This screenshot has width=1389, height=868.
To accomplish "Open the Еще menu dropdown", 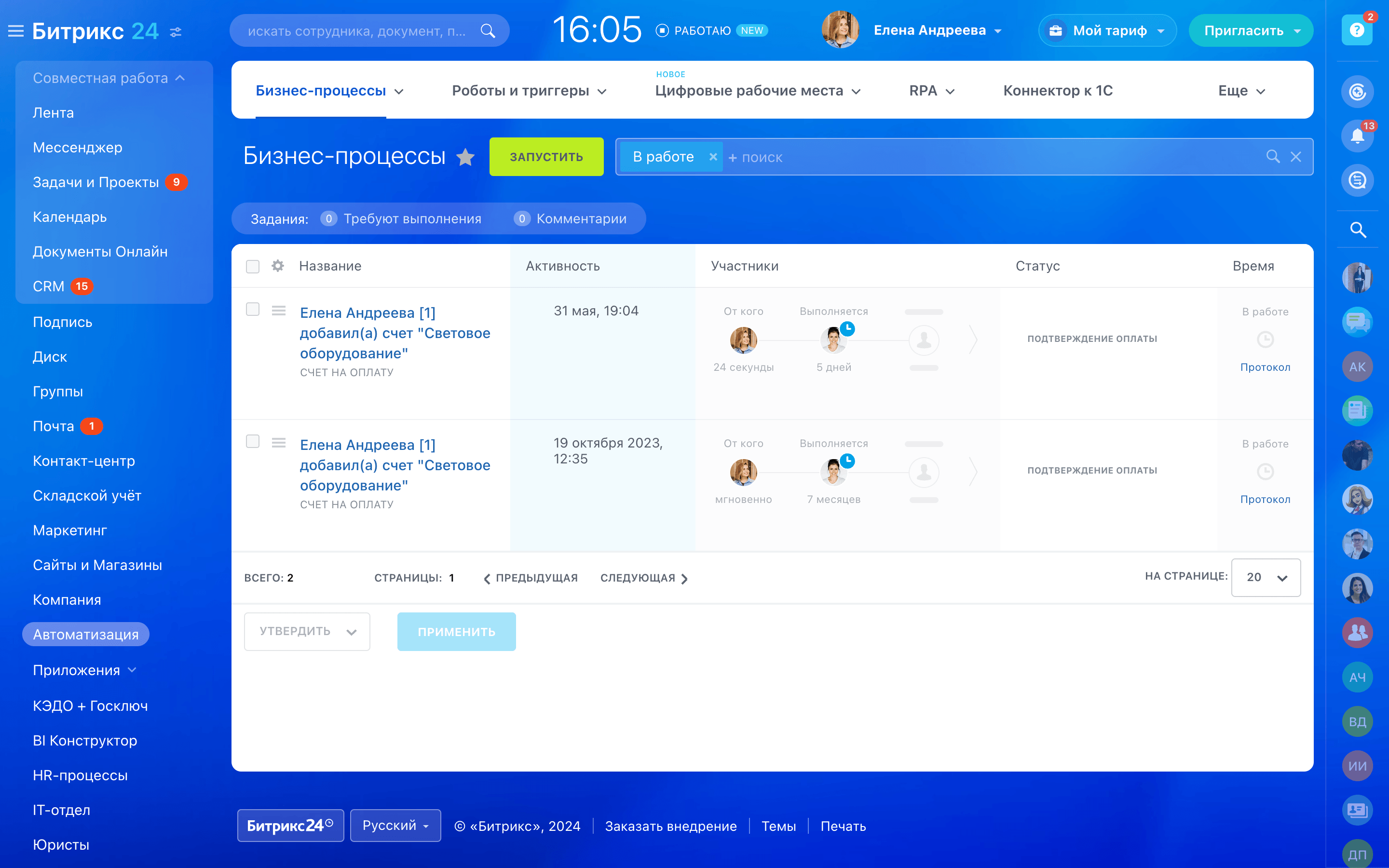I will (x=1241, y=91).
